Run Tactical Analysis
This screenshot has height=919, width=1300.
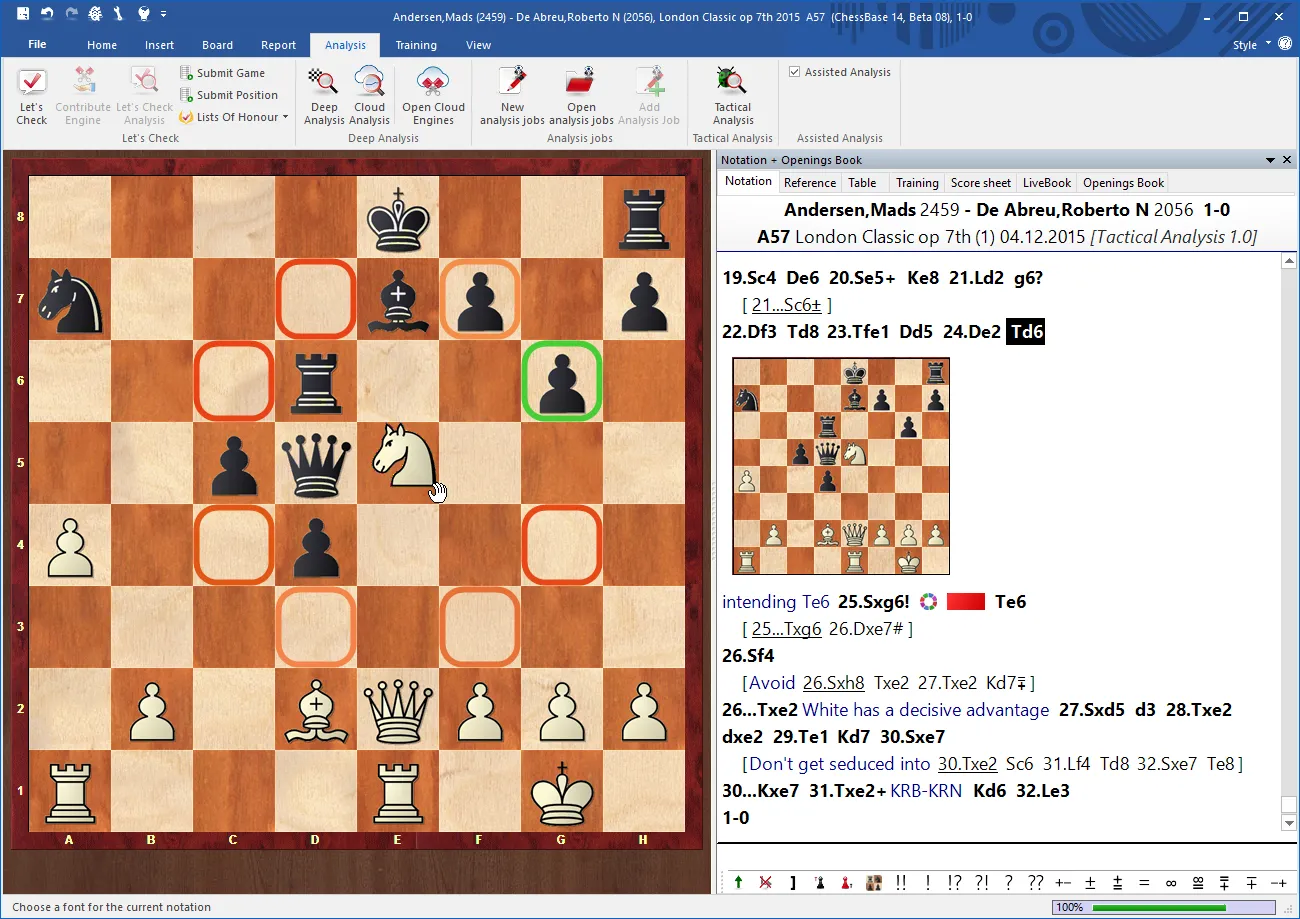(733, 96)
